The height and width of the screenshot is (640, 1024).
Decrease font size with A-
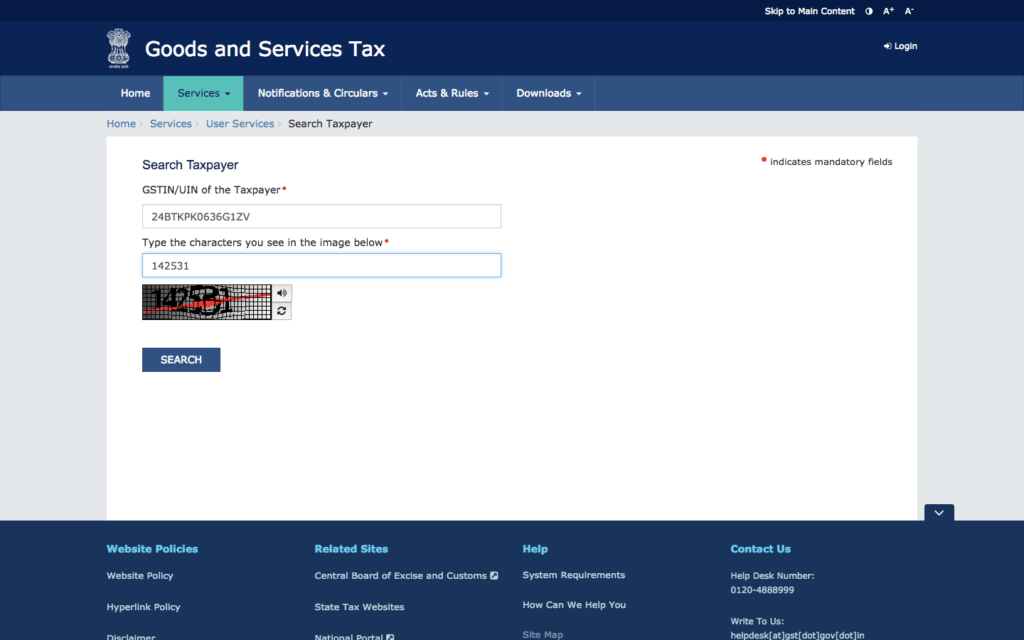(909, 11)
